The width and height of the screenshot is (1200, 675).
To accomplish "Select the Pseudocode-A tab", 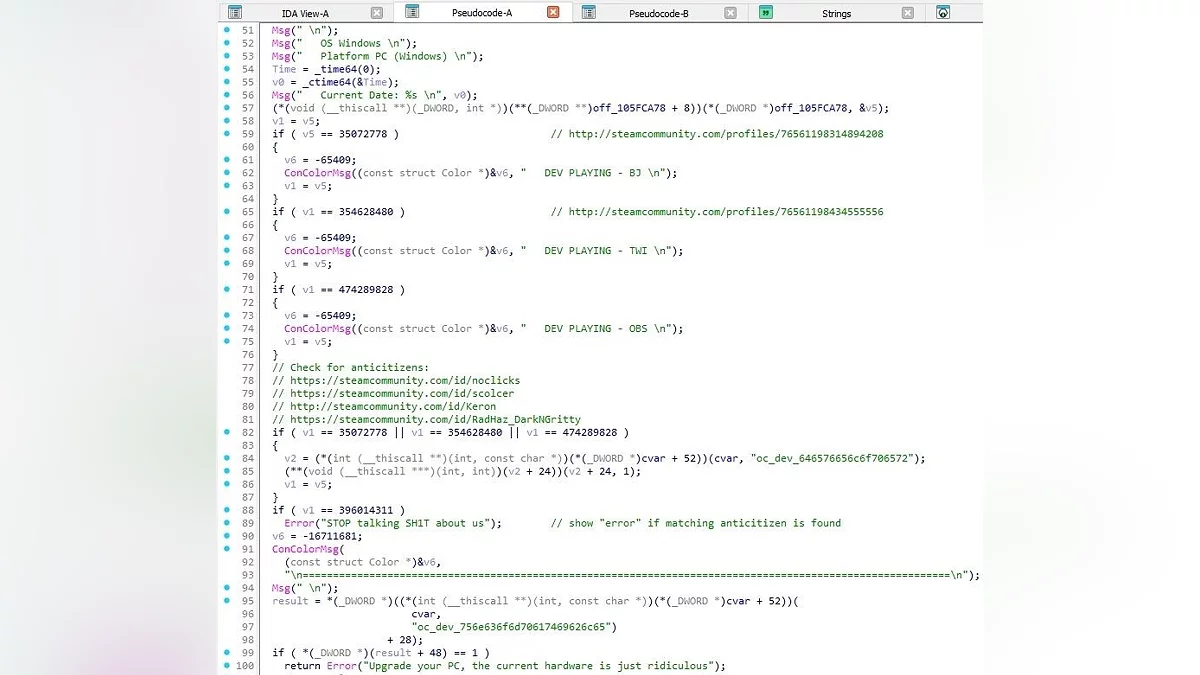I will [482, 13].
